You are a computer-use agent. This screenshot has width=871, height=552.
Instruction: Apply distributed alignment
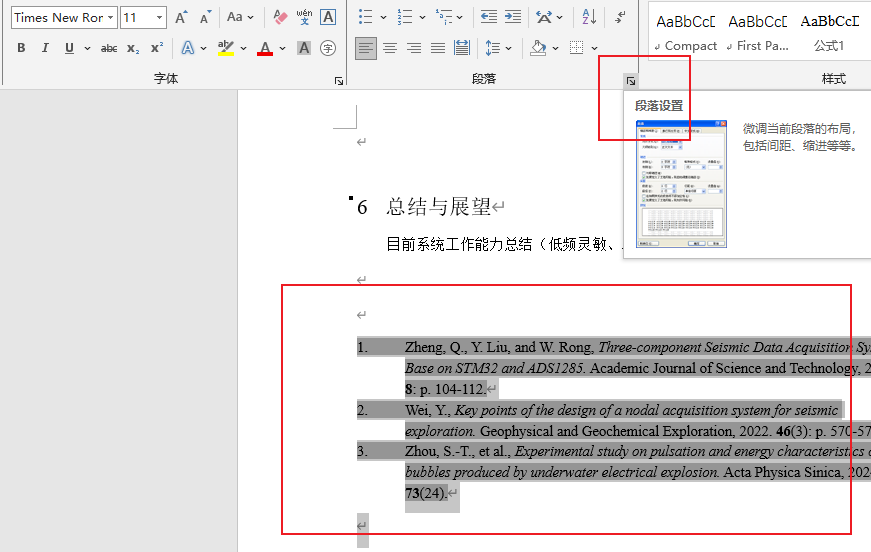(462, 48)
